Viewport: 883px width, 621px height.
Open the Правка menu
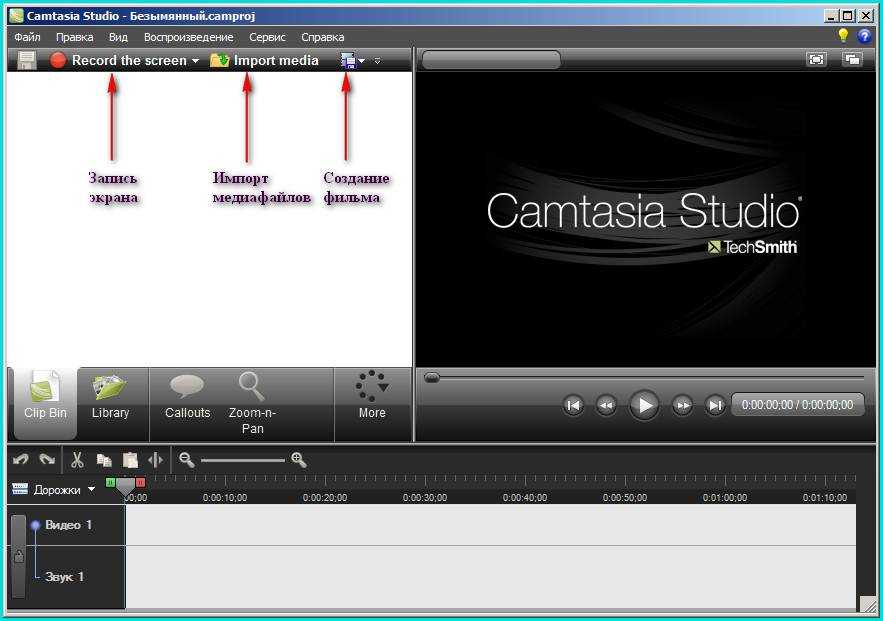[x=74, y=37]
